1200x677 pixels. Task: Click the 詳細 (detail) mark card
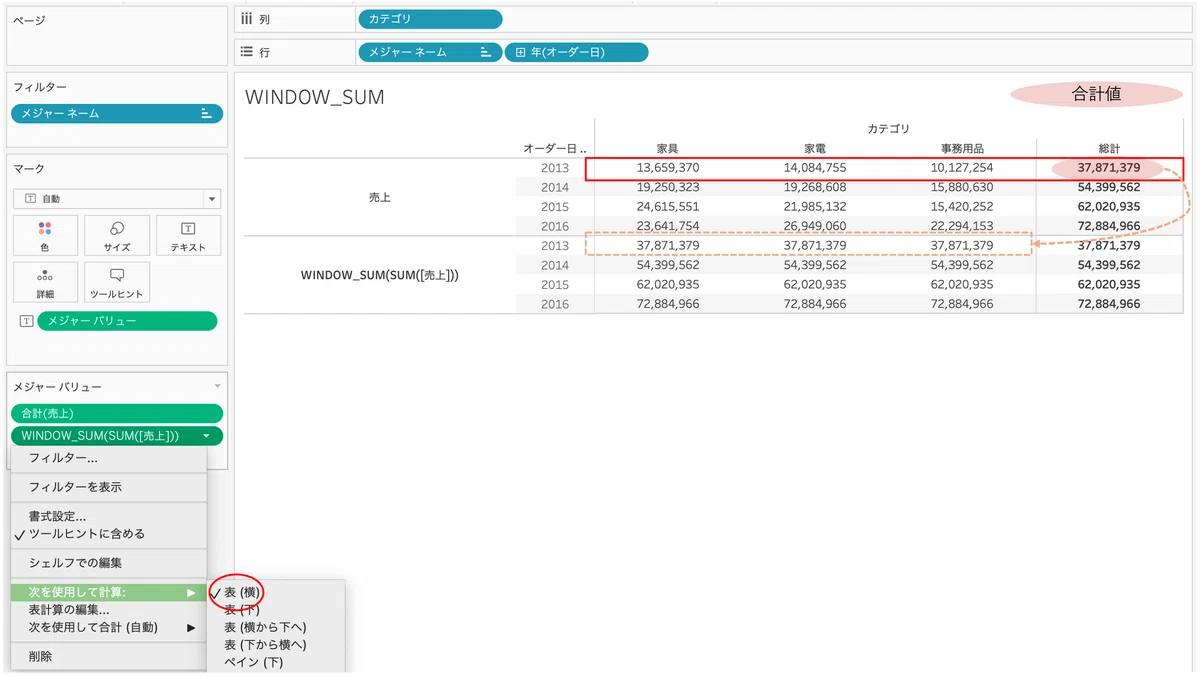coord(44,282)
